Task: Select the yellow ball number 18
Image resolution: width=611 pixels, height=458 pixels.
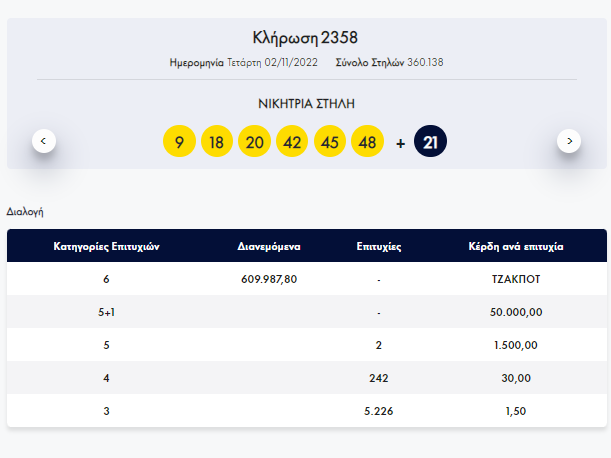Action: point(217,142)
